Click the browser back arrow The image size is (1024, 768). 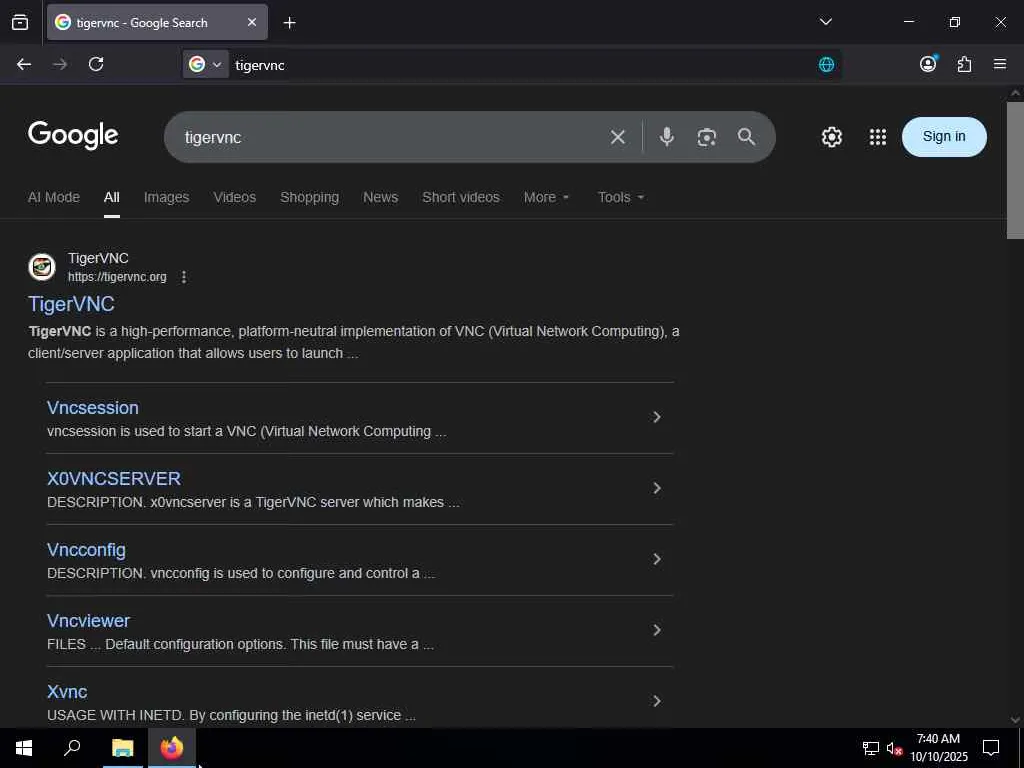point(24,64)
